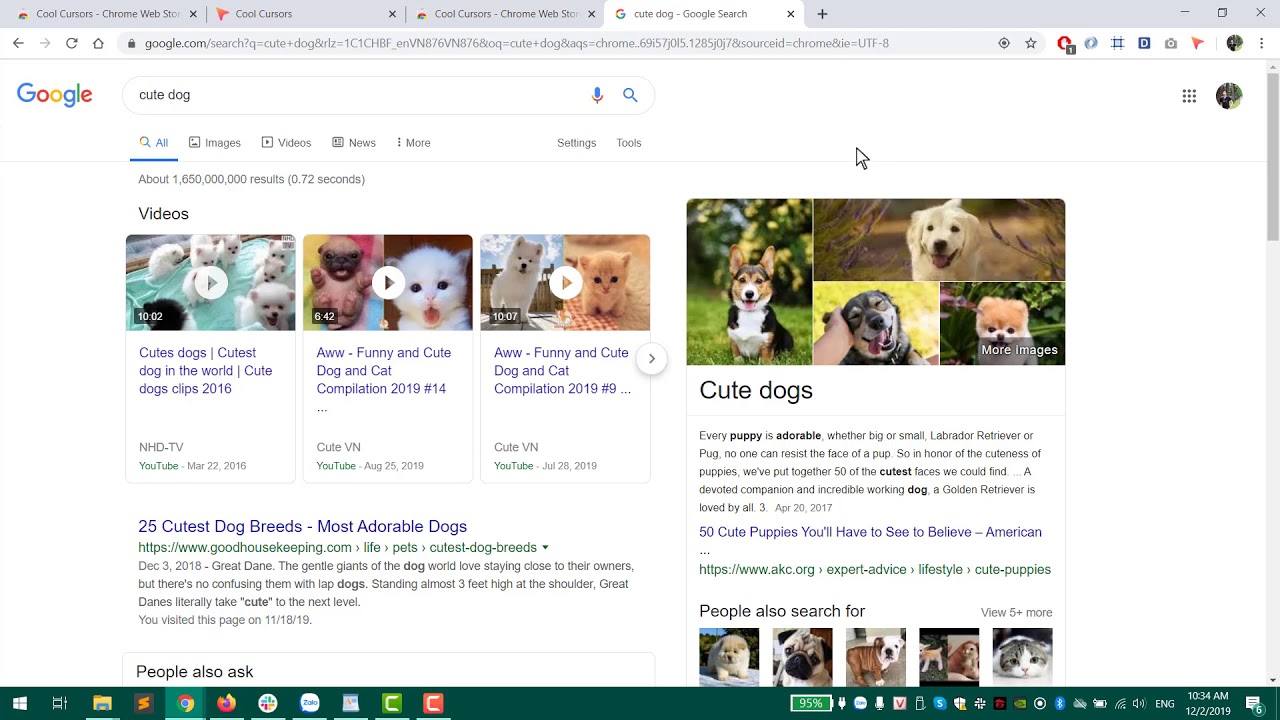Screen dimensions: 1280x720
Task: Open the Windows notification center
Action: pyautogui.click(x=1254, y=703)
